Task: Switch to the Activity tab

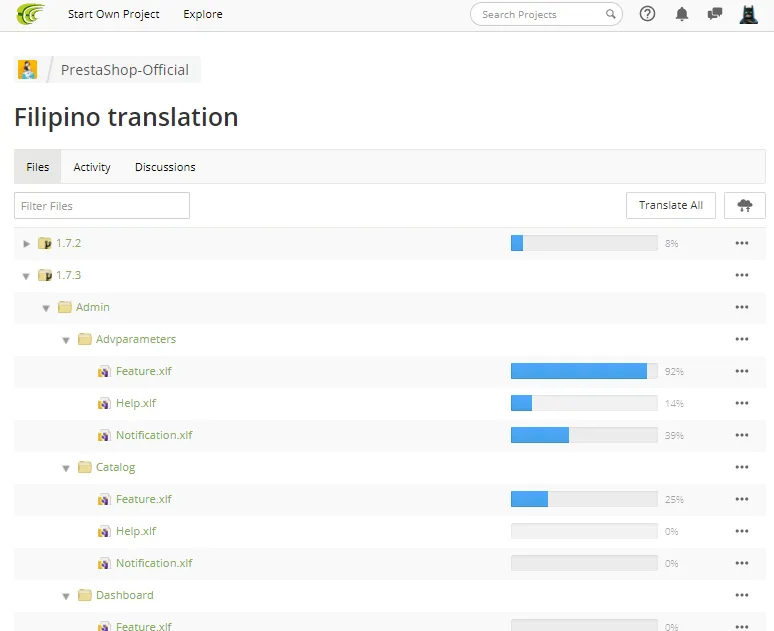Action: 92,167
